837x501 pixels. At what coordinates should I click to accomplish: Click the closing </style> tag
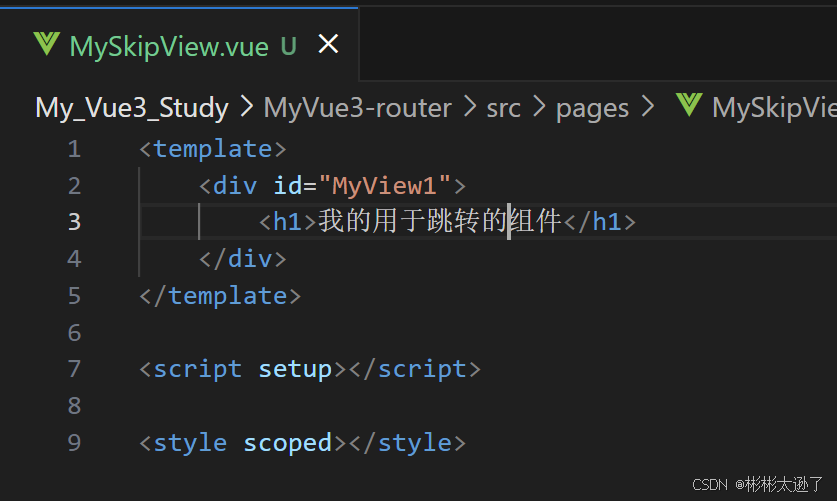[x=408, y=443]
